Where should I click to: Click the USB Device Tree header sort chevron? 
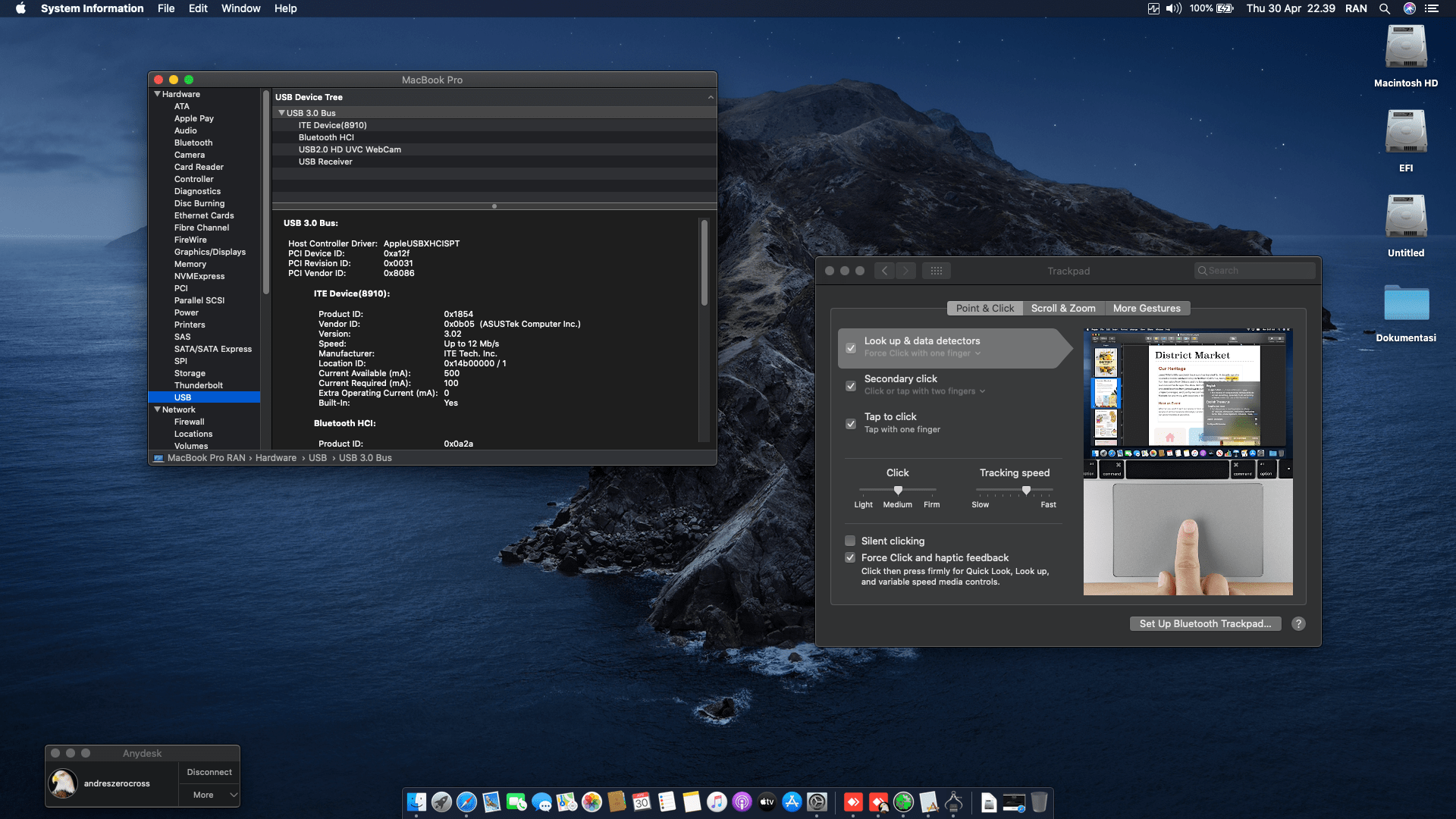point(711,97)
